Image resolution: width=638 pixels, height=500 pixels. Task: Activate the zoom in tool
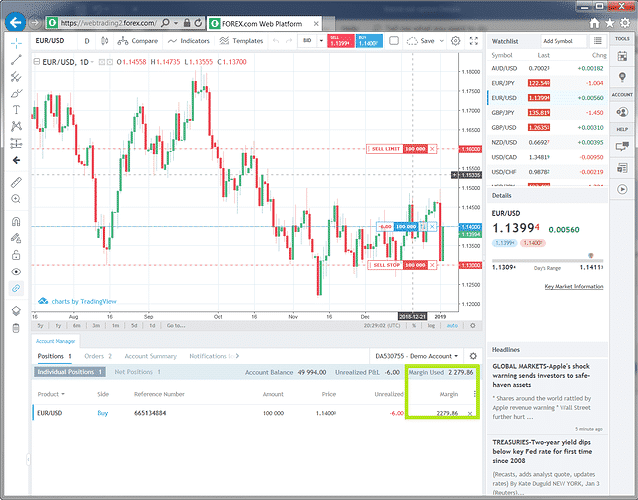(x=16, y=199)
